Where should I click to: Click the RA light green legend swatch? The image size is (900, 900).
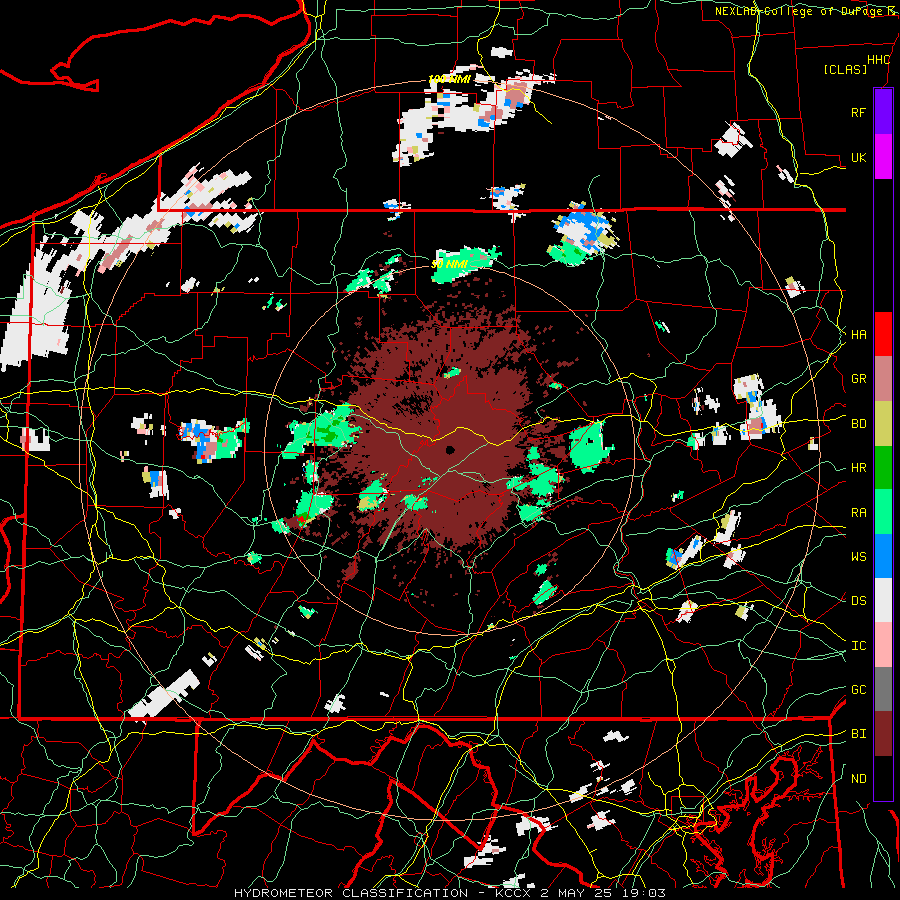(x=883, y=512)
